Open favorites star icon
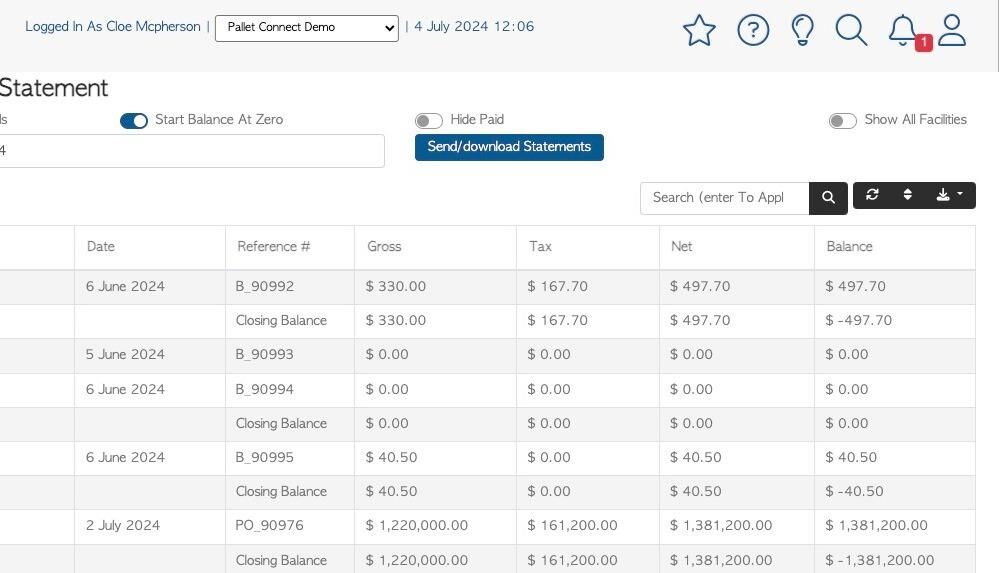Screen dimensions: 999x573 (699, 30)
